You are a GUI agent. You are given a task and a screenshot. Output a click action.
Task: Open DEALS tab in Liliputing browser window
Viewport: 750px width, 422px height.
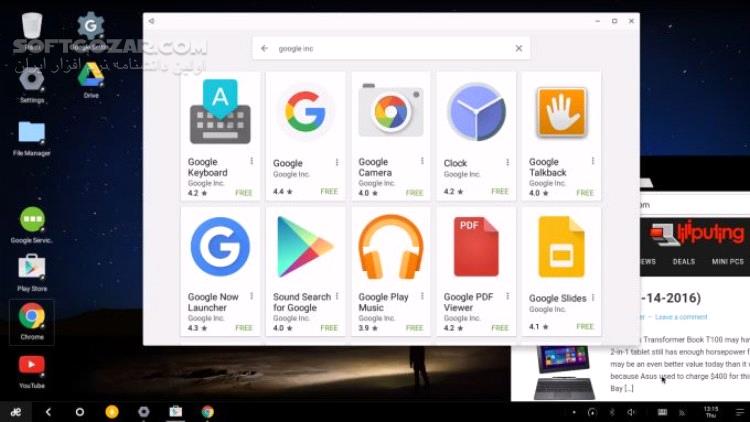(684, 262)
